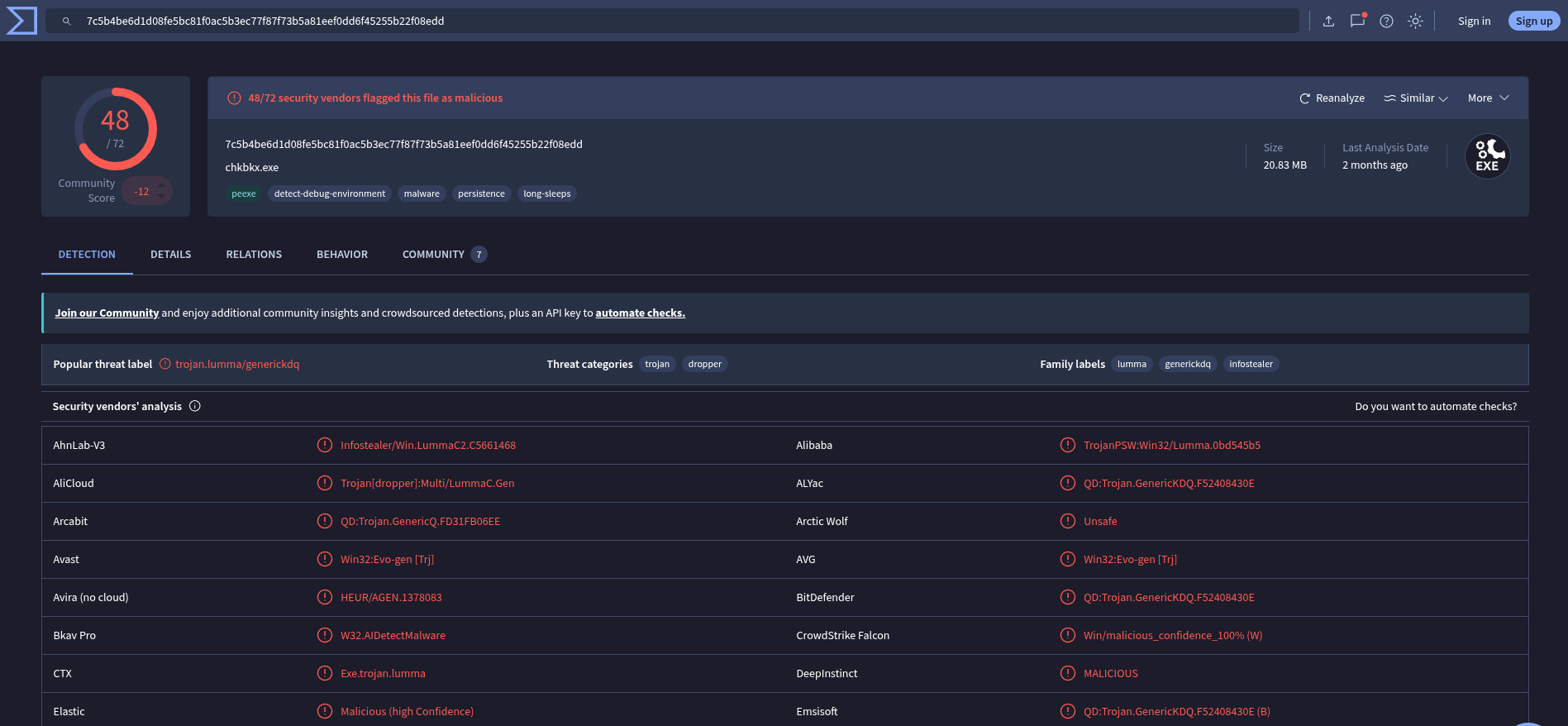Click the file size value 20.83 MB

(x=1284, y=165)
